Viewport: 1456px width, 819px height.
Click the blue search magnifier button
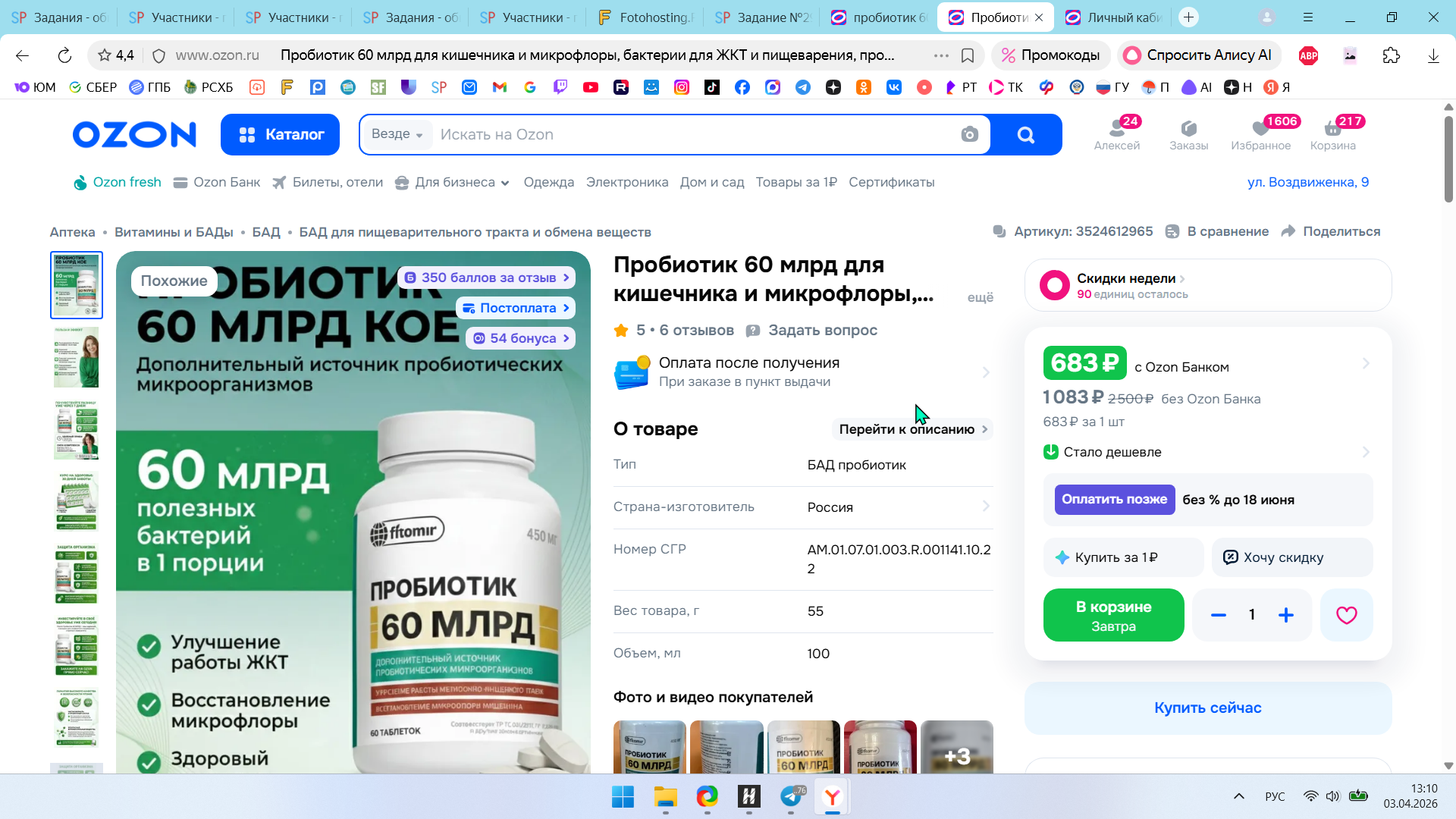click(x=1025, y=134)
